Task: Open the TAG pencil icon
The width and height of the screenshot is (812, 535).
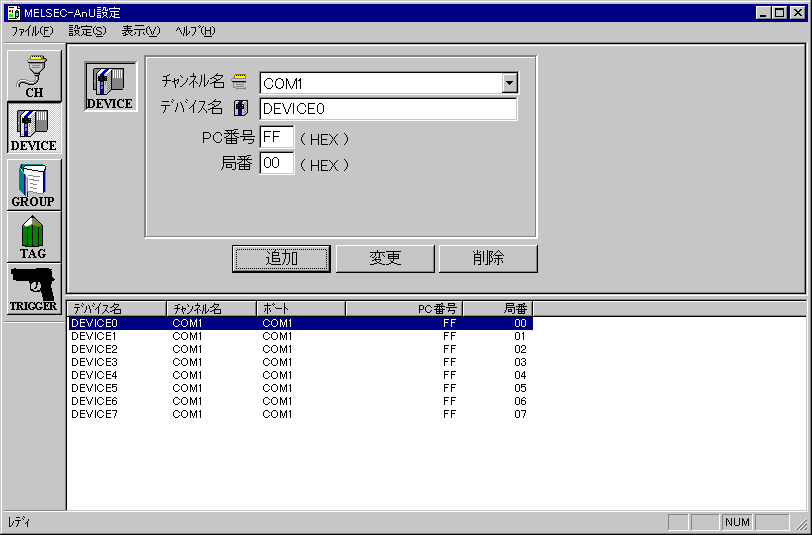Action: click(34, 237)
